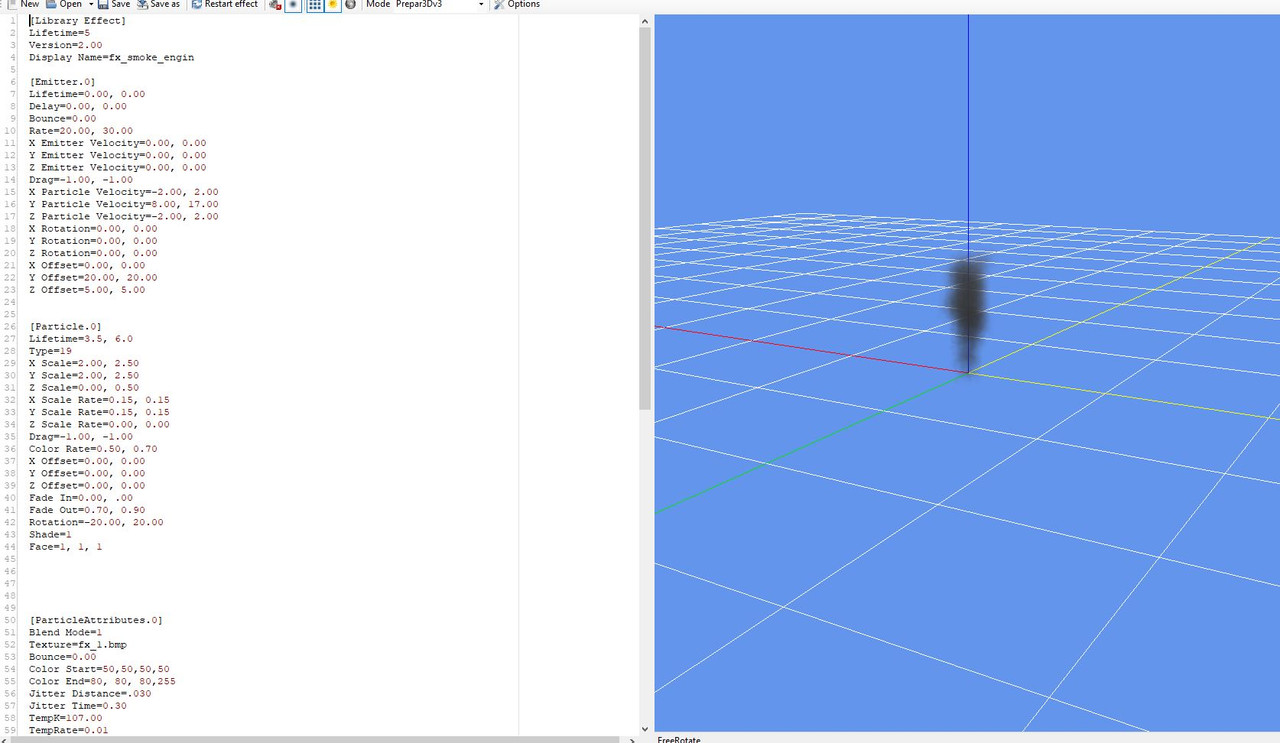This screenshot has height=743, width=1280.
Task: Click the camera icon with red mark
Action: 275,4
